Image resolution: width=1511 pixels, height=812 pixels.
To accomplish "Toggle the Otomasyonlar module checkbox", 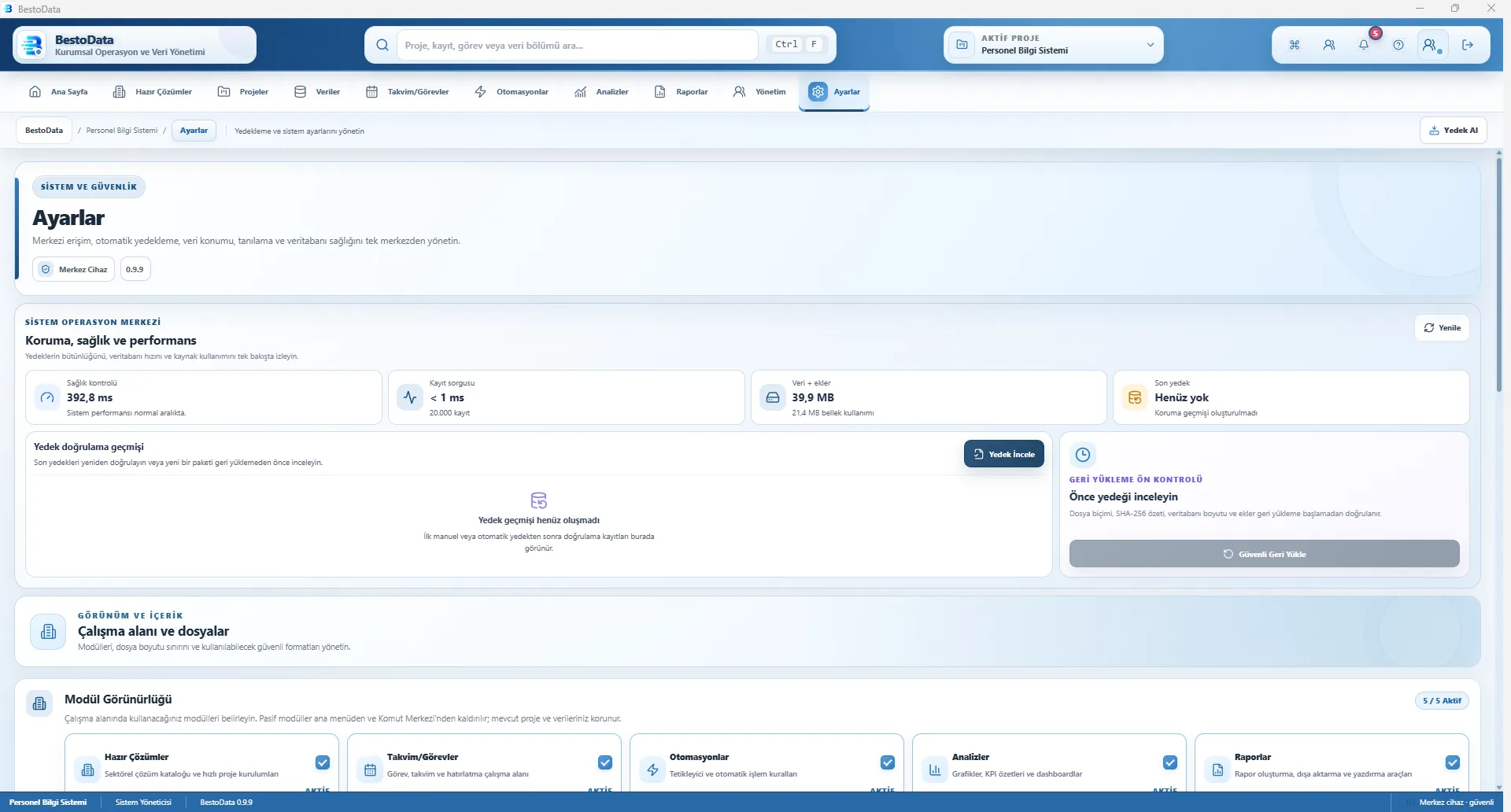I will pyautogui.click(x=888, y=762).
